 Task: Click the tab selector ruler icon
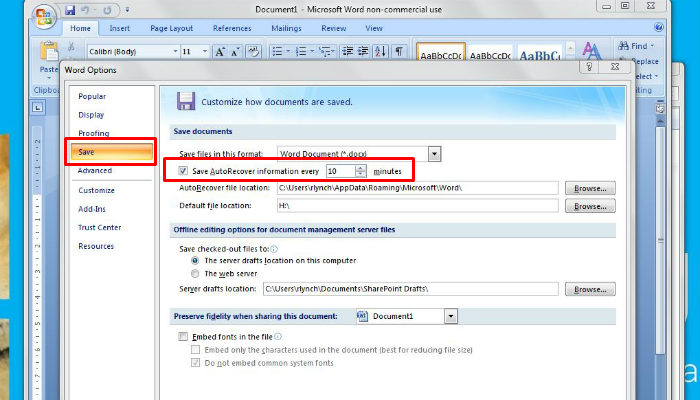coord(38,107)
